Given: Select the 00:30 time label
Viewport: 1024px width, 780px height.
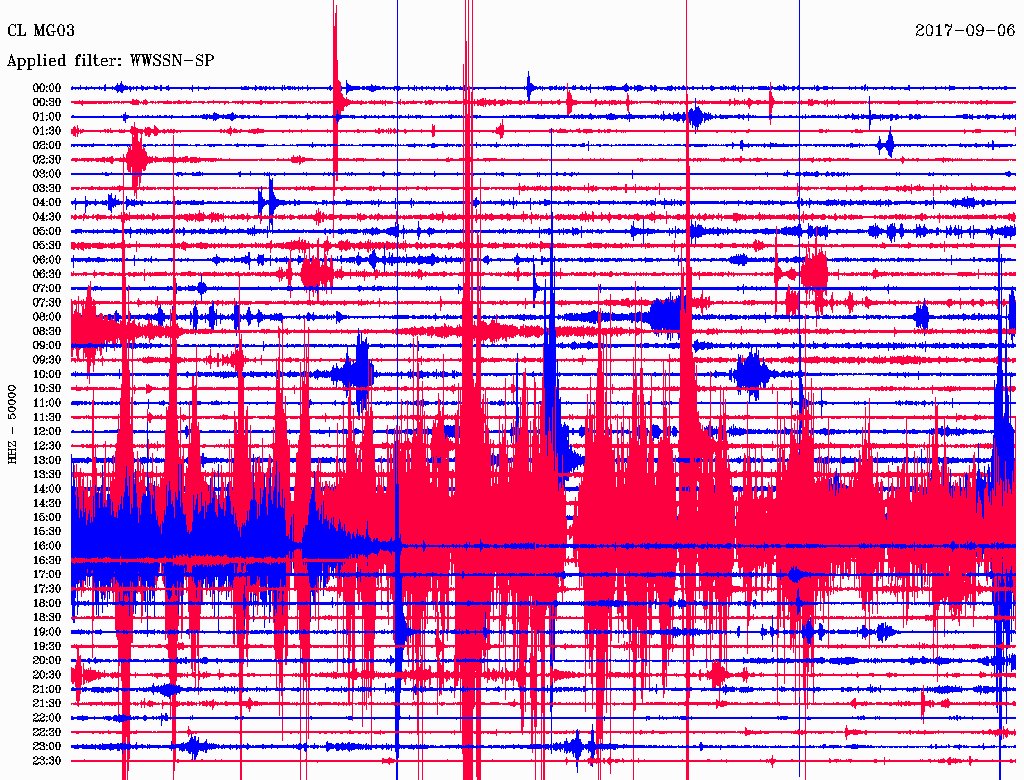Looking at the screenshot, I should 47,102.
